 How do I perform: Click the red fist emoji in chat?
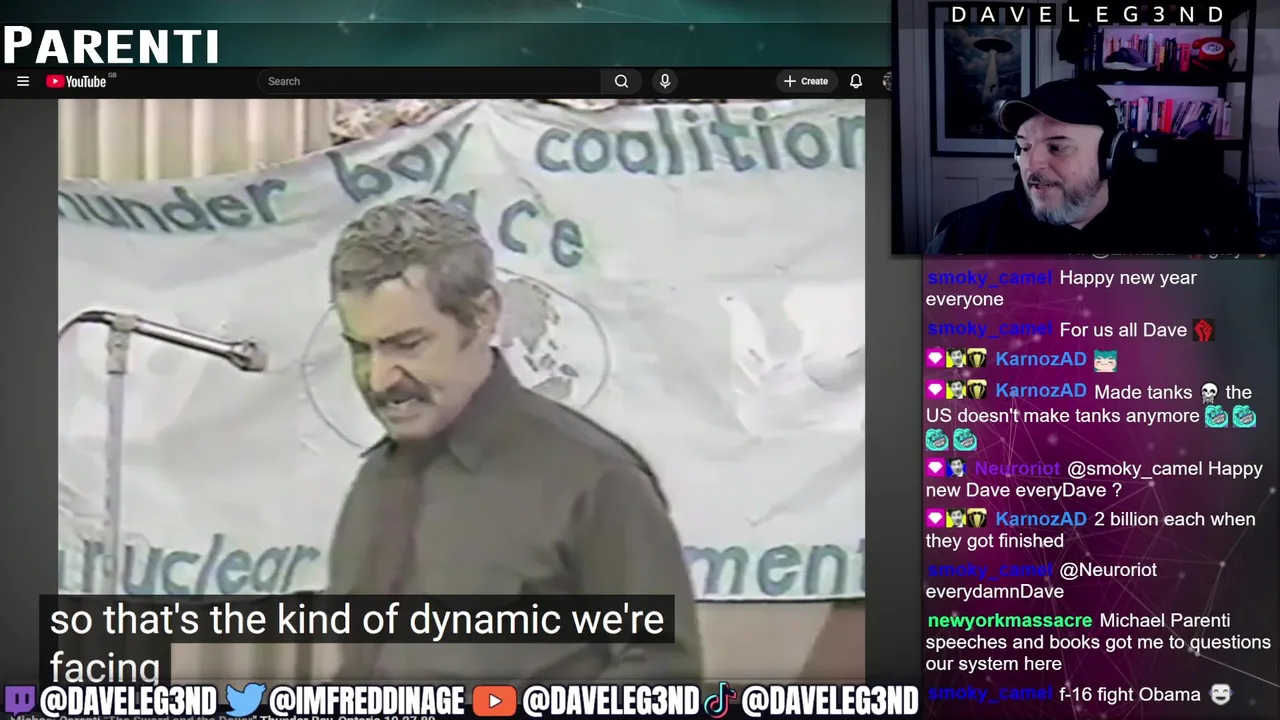click(1203, 330)
